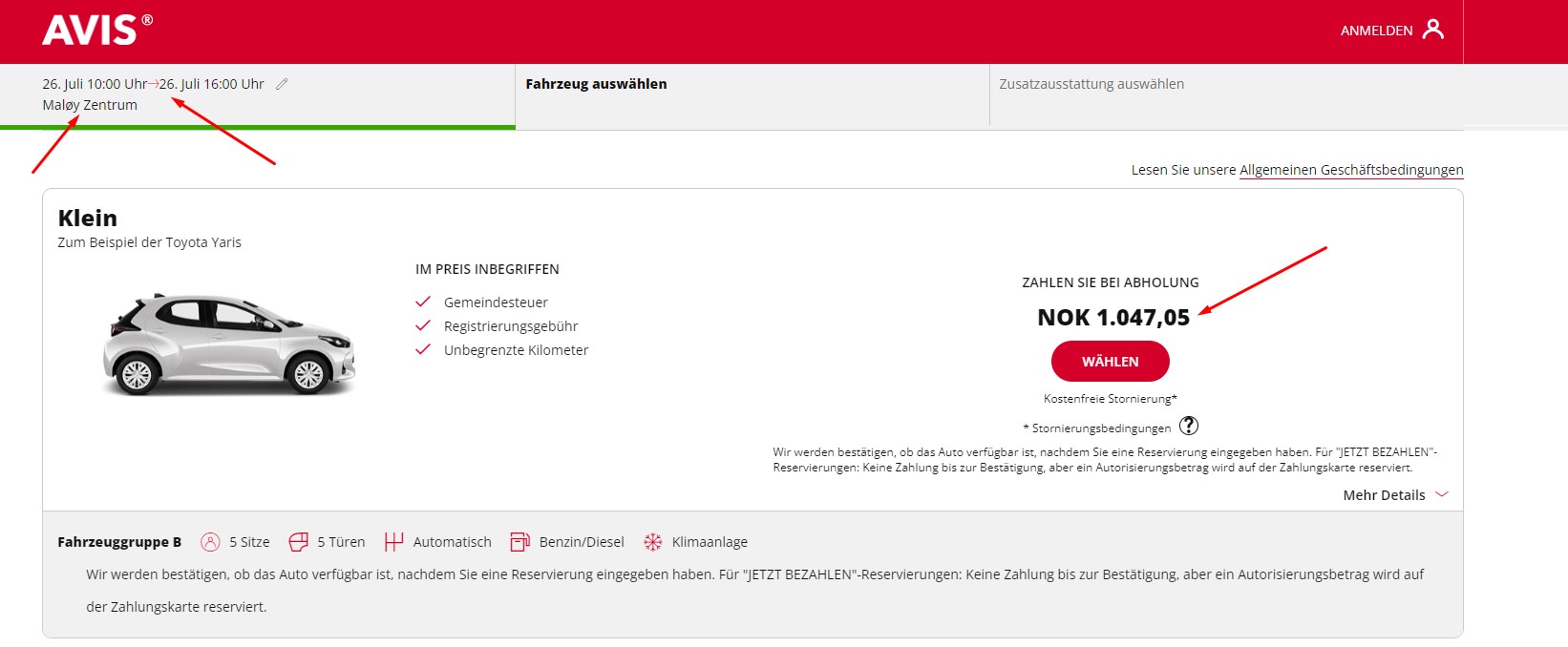
Task: Expand Mehr Details chevron
Action: (1442, 494)
